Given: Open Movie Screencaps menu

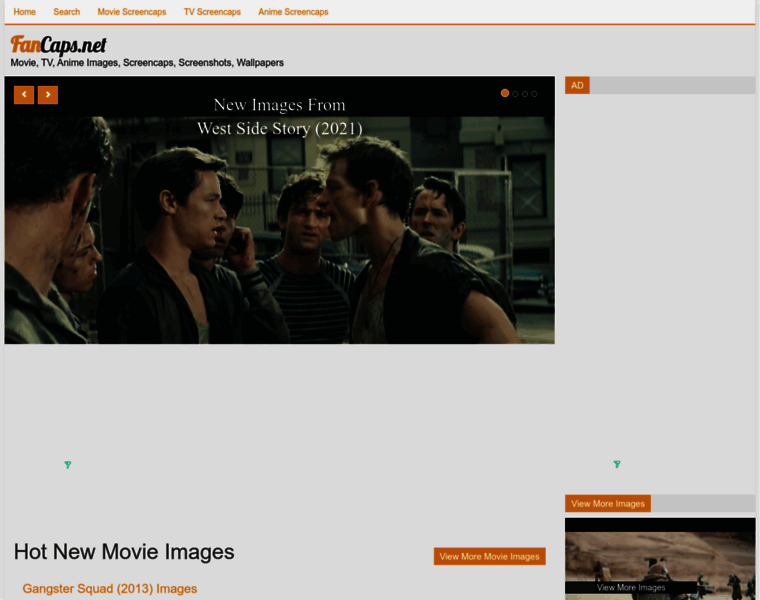Looking at the screenshot, I should (132, 12).
